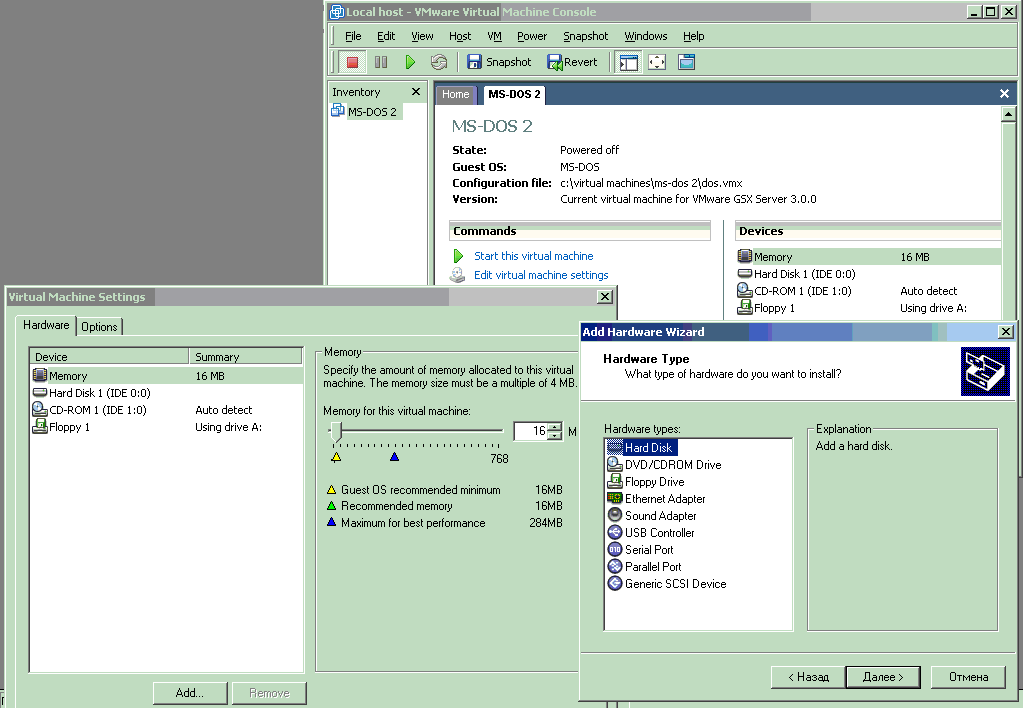Click the red Power Off toolbar button
Screen dimensions: 1023x708
coord(352,62)
